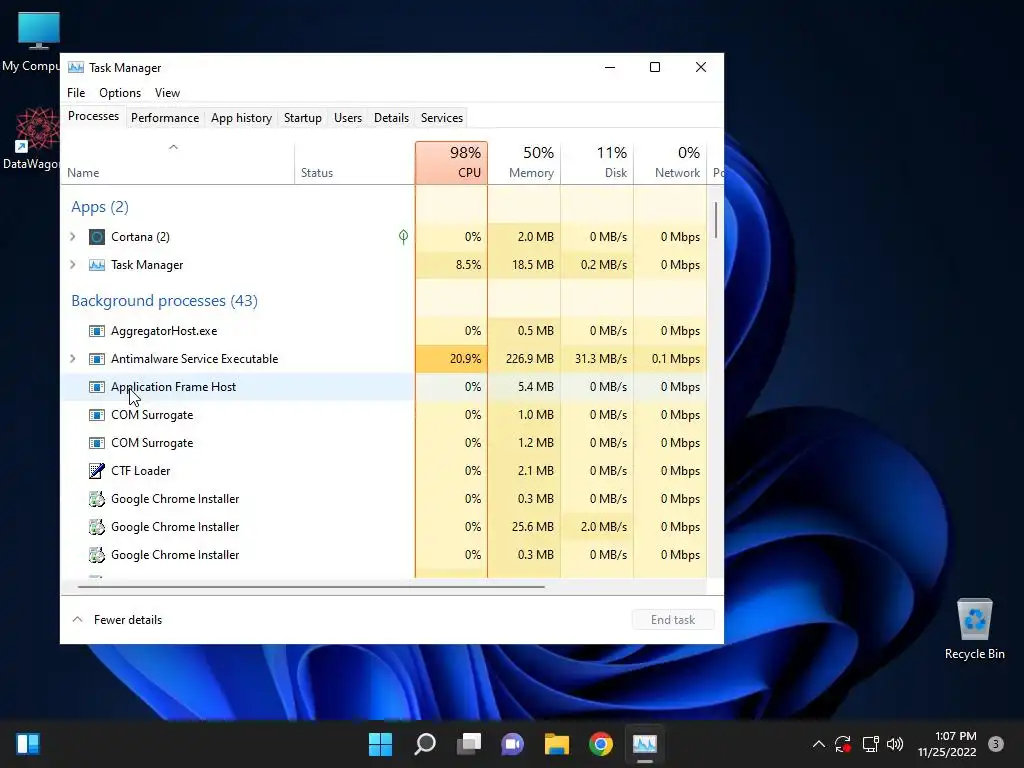
Task: Click the Task Manager process row icon
Action: click(97, 265)
